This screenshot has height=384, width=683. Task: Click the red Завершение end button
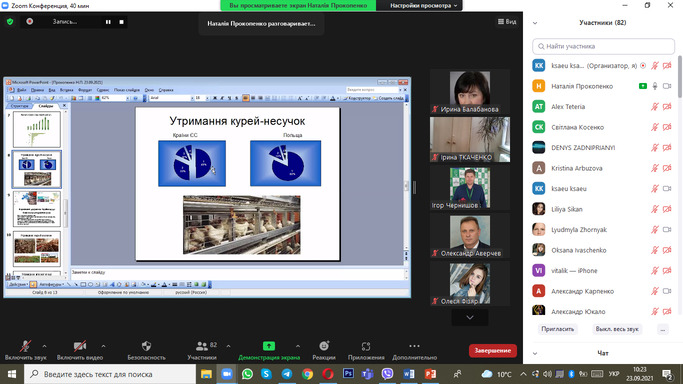click(493, 350)
